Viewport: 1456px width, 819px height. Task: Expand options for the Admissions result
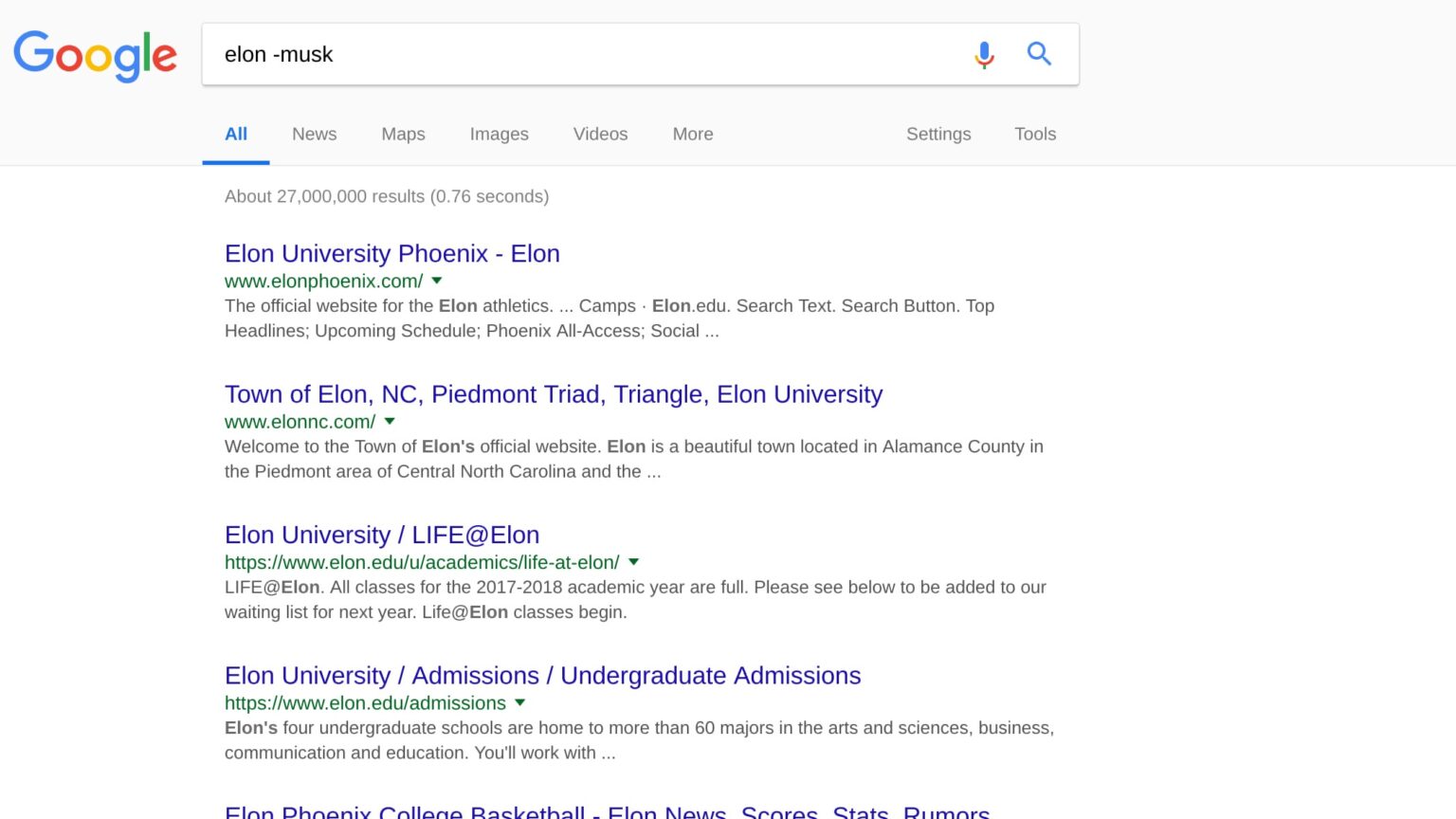point(519,703)
